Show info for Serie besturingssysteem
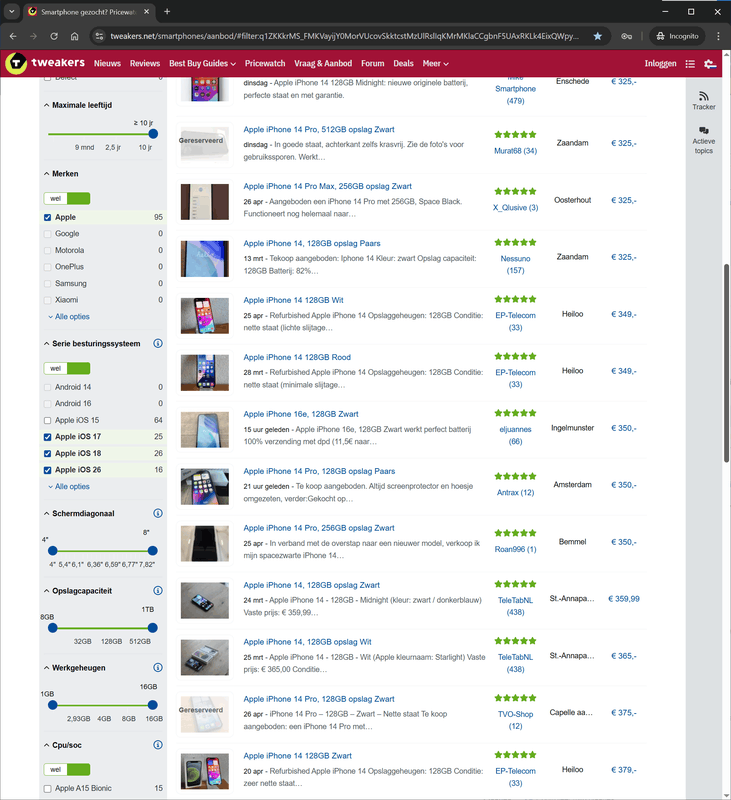731x800 pixels. 158,343
